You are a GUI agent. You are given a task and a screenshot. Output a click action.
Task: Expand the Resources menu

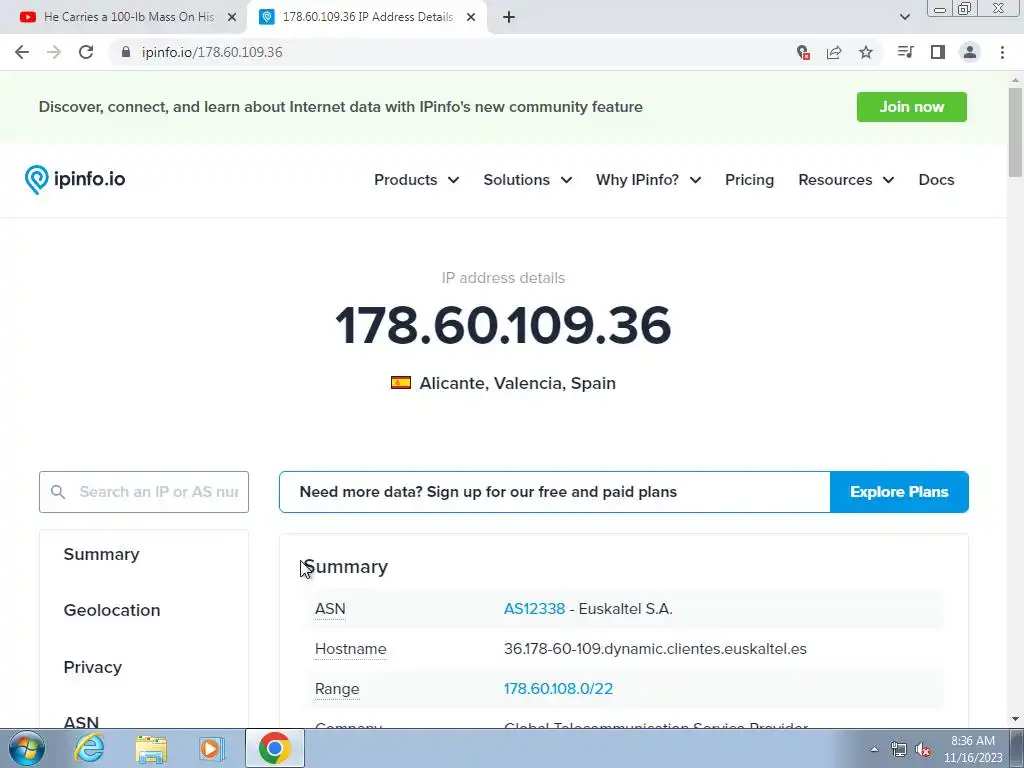[x=846, y=180]
